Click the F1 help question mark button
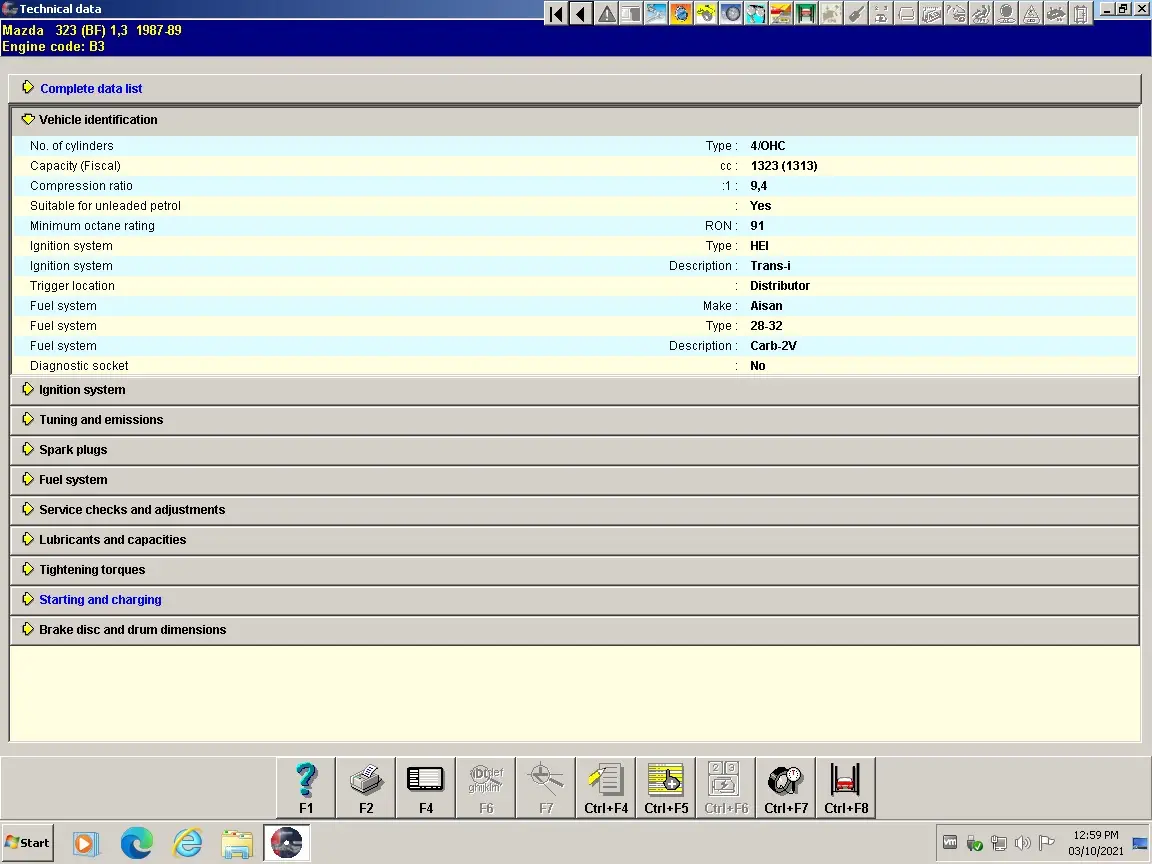 [306, 788]
